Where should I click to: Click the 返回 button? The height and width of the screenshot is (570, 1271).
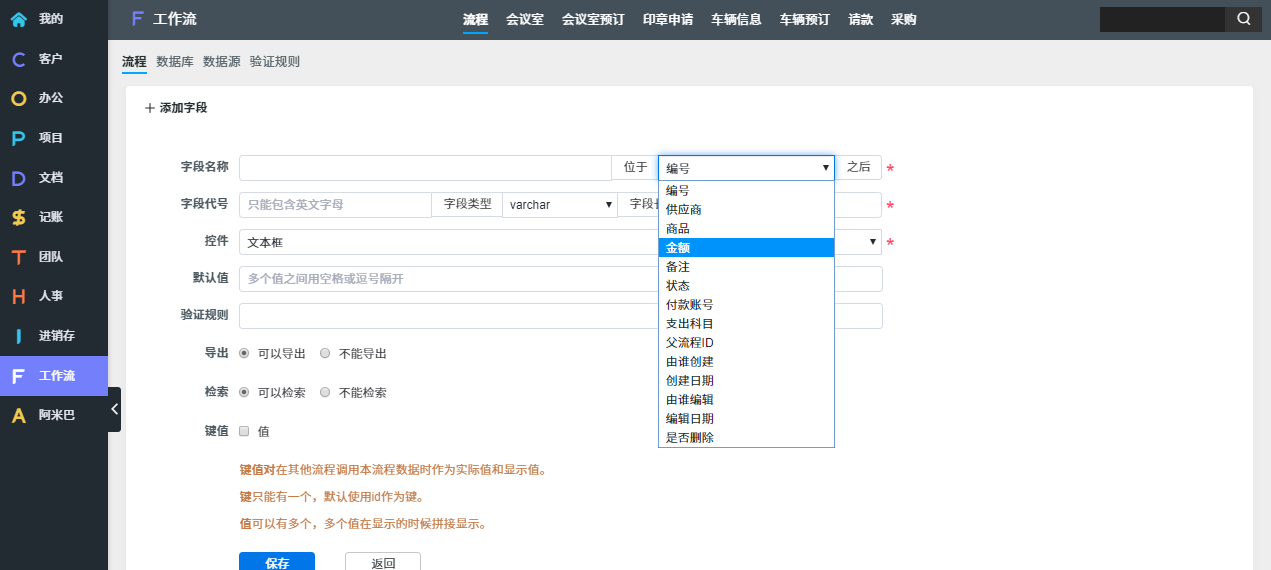pyautogui.click(x=383, y=562)
